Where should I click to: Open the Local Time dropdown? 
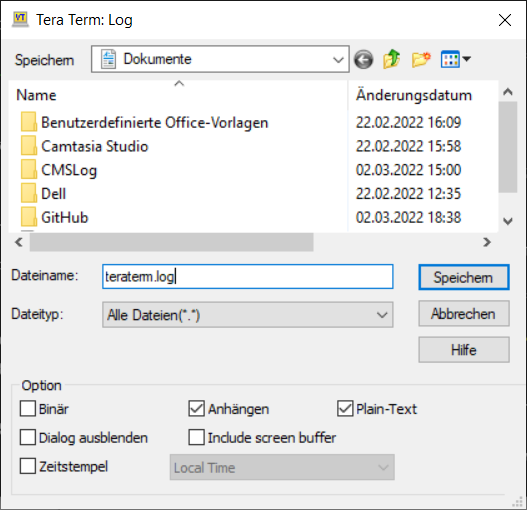point(282,467)
